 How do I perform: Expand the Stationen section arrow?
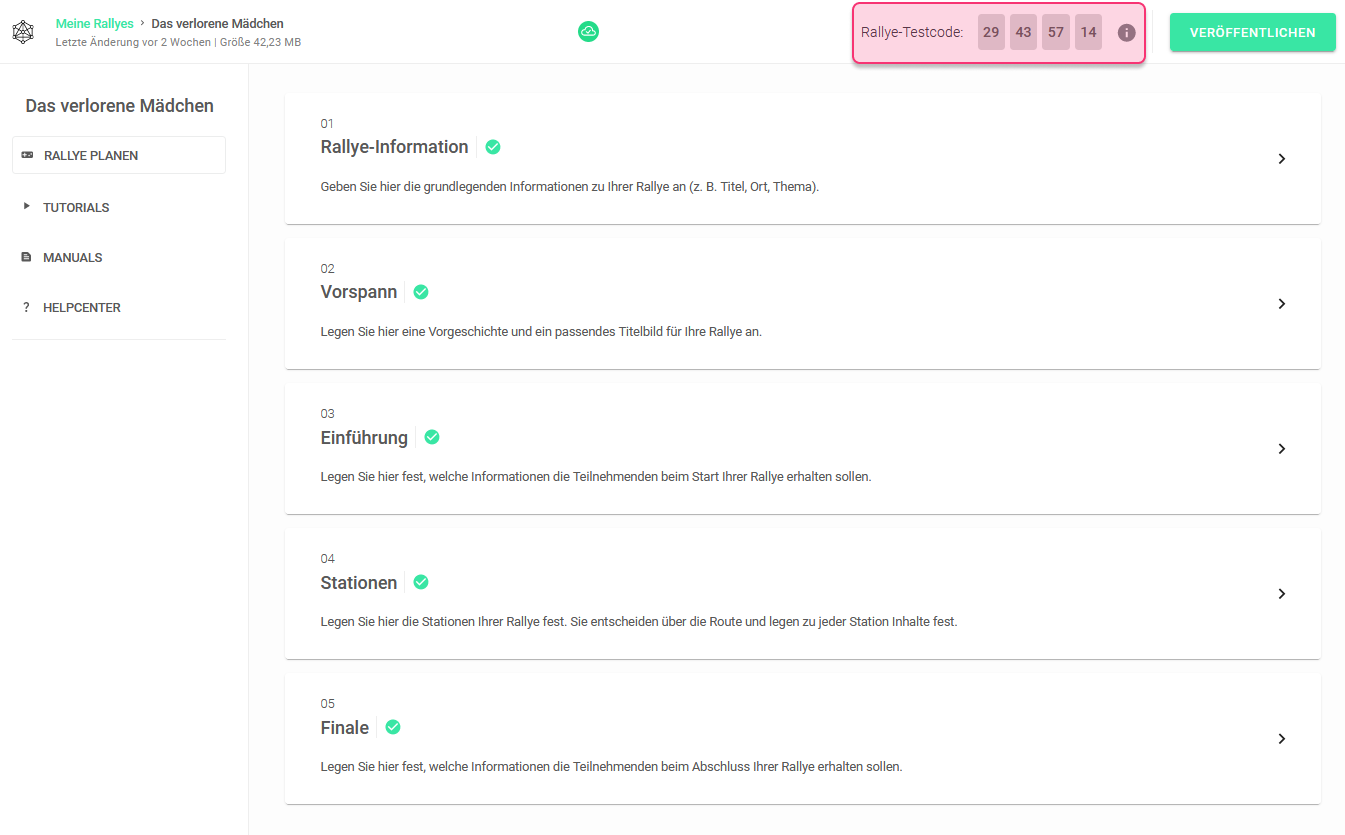click(x=1282, y=594)
